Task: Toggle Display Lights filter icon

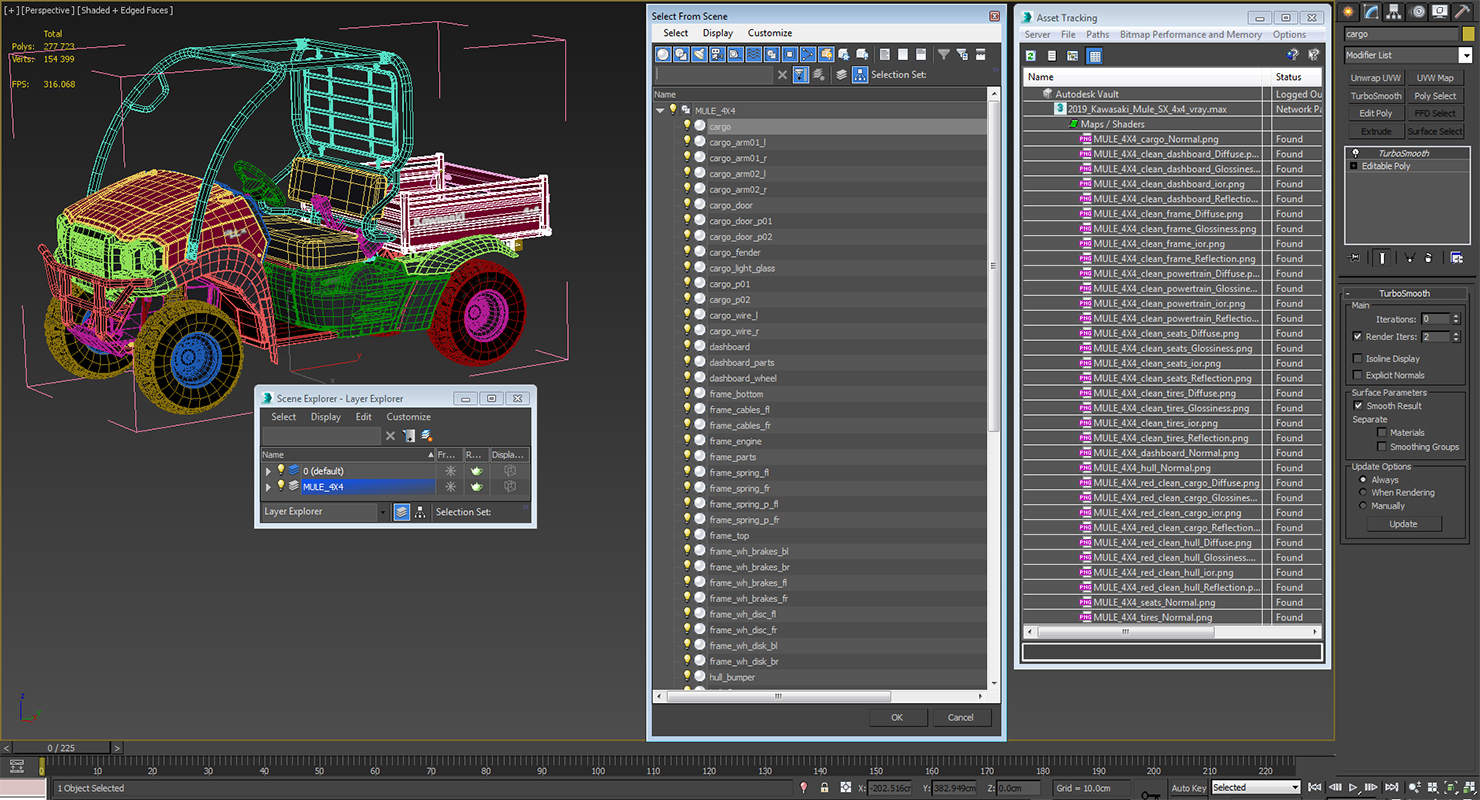Action: [699, 54]
